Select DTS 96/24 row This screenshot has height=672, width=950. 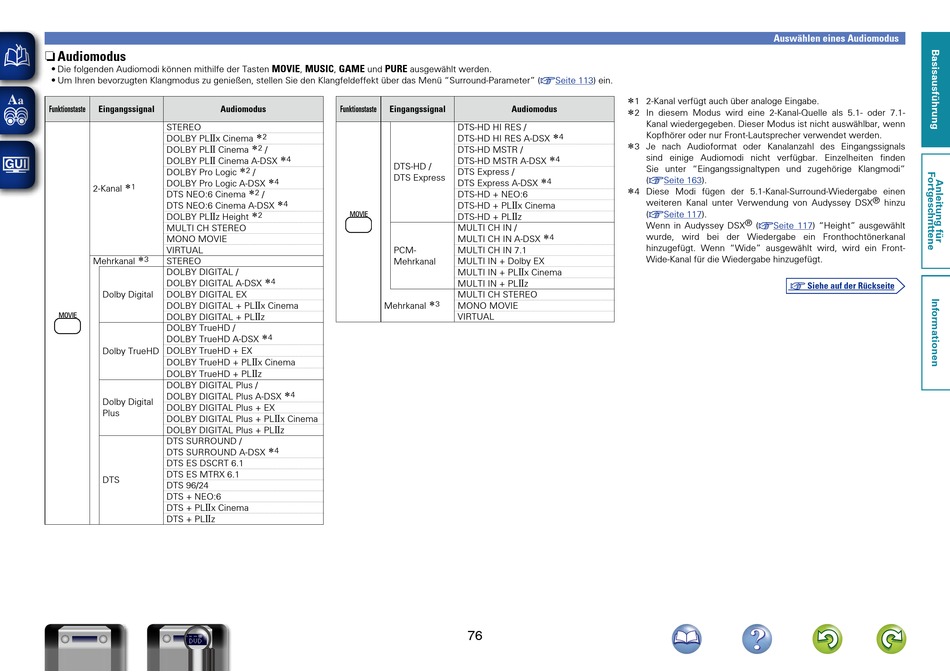[243, 485]
